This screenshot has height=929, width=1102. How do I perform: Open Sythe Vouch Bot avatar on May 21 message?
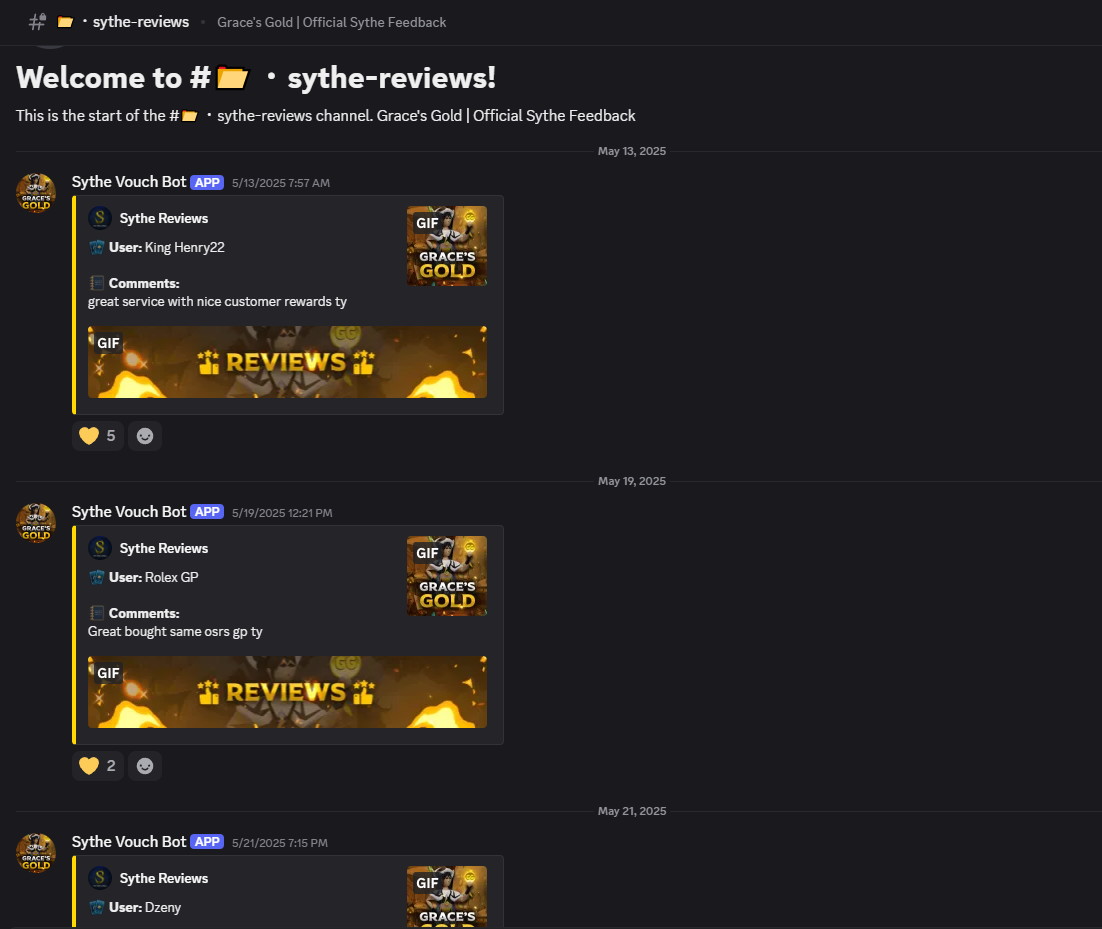(x=36, y=852)
